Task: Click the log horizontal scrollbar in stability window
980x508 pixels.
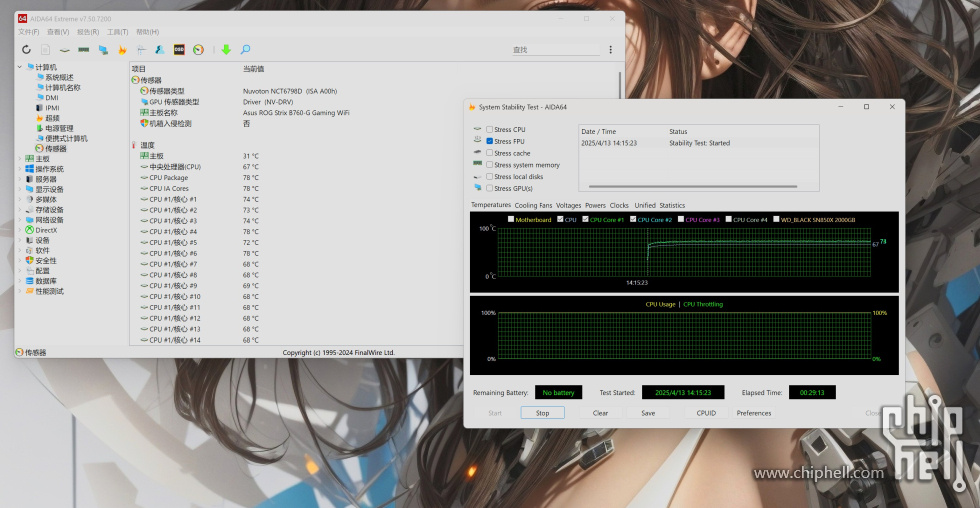Action: (x=692, y=186)
